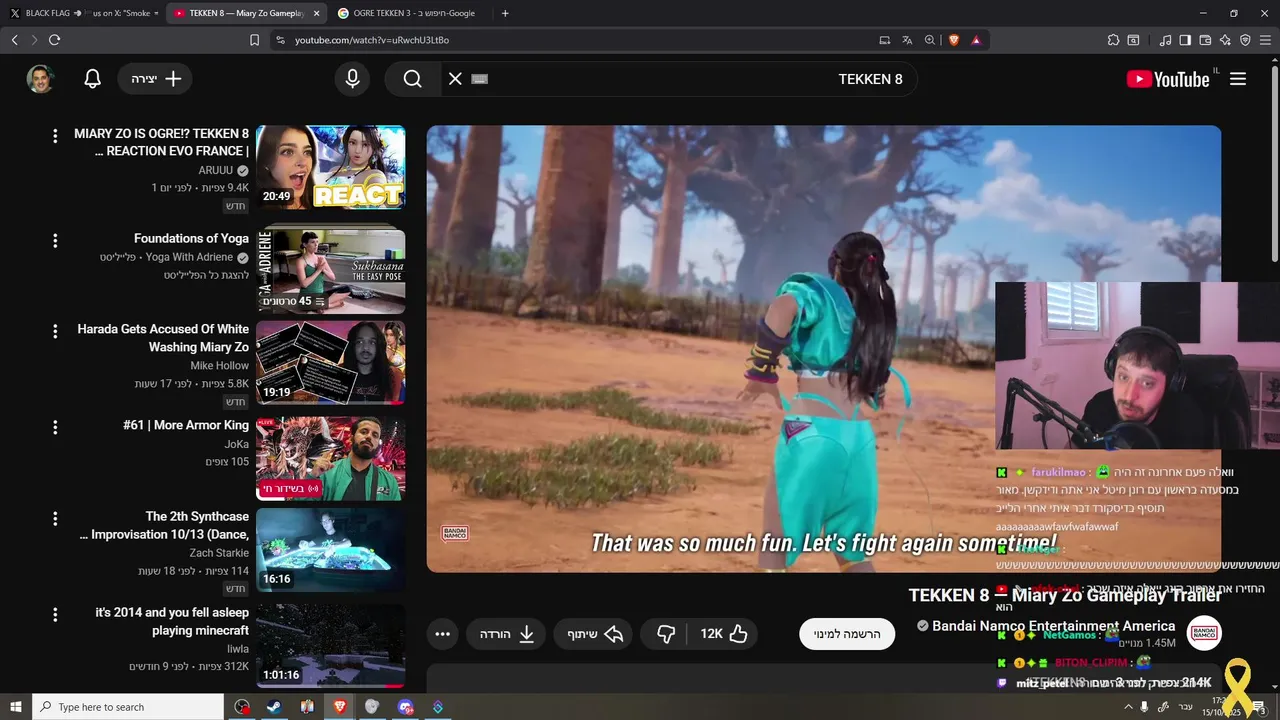
Task: Open the Brave VPN shield icon
Action: click(1245, 40)
